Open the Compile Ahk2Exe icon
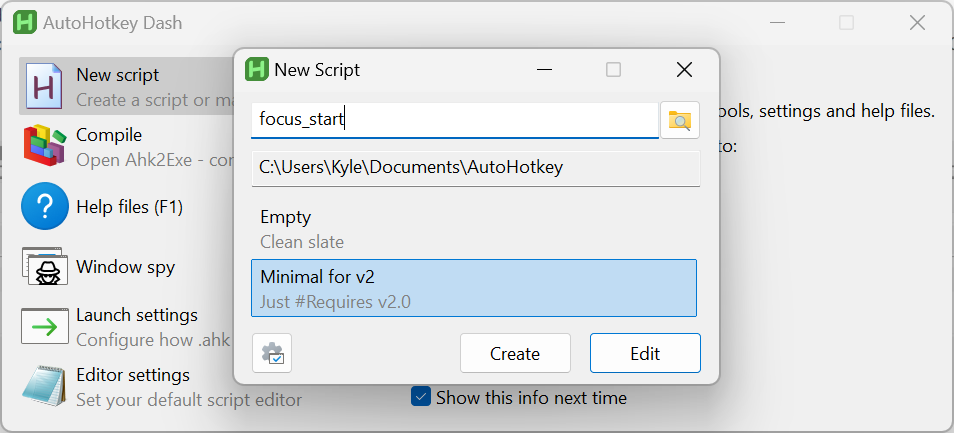 [43, 146]
